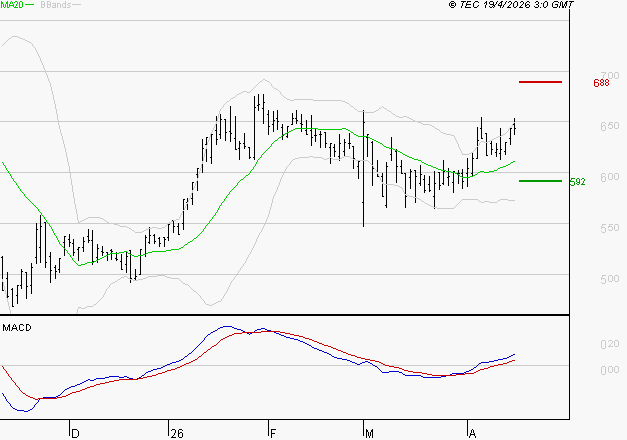This screenshot has width=627, height=440.
Task: Click the MACD panel title
Action: [17, 328]
